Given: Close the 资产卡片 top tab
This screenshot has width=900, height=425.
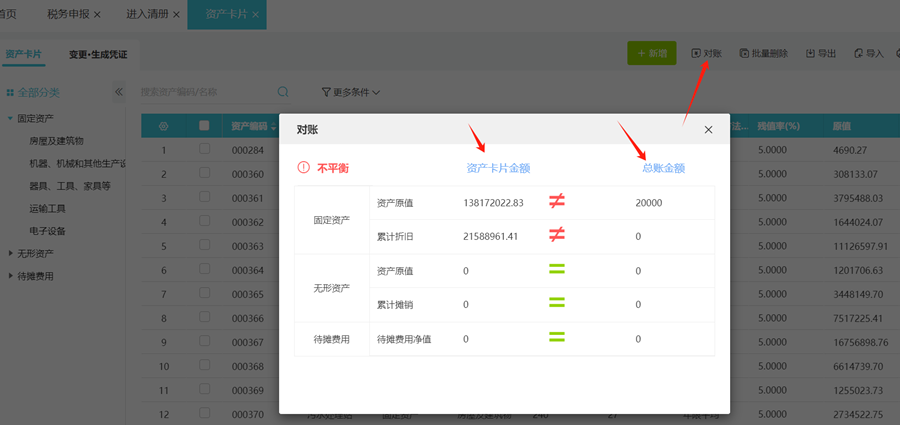Looking at the screenshot, I should click(255, 14).
